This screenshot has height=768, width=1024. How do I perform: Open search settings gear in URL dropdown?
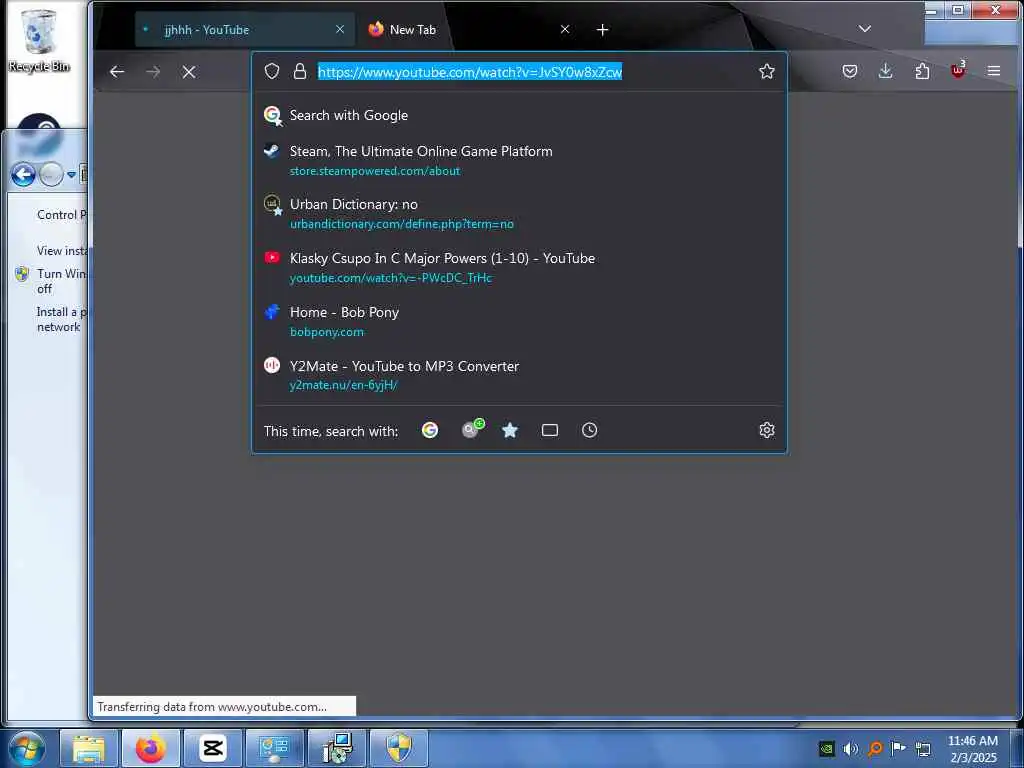point(767,430)
